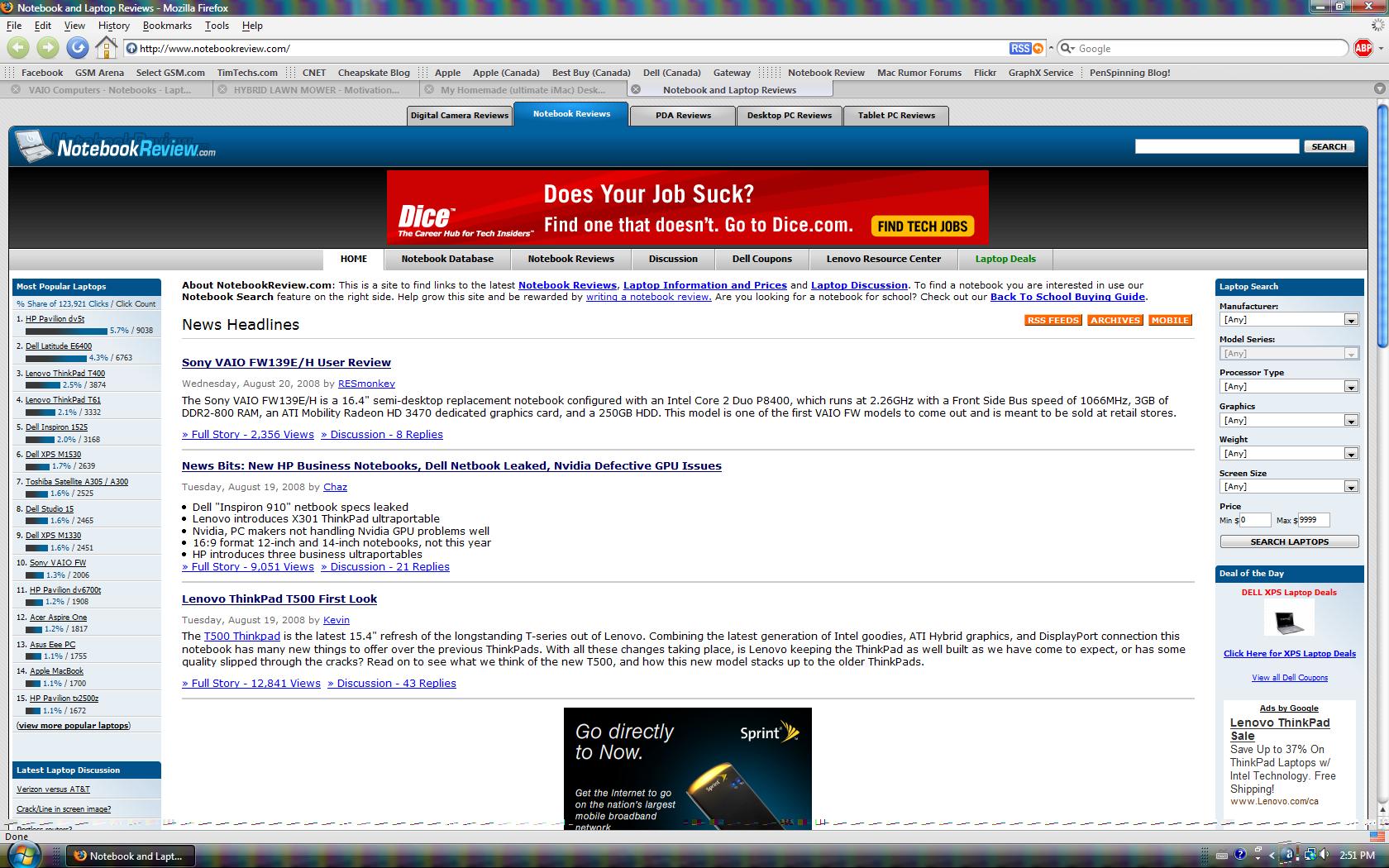Open the Notebook Database nav item

(447, 259)
